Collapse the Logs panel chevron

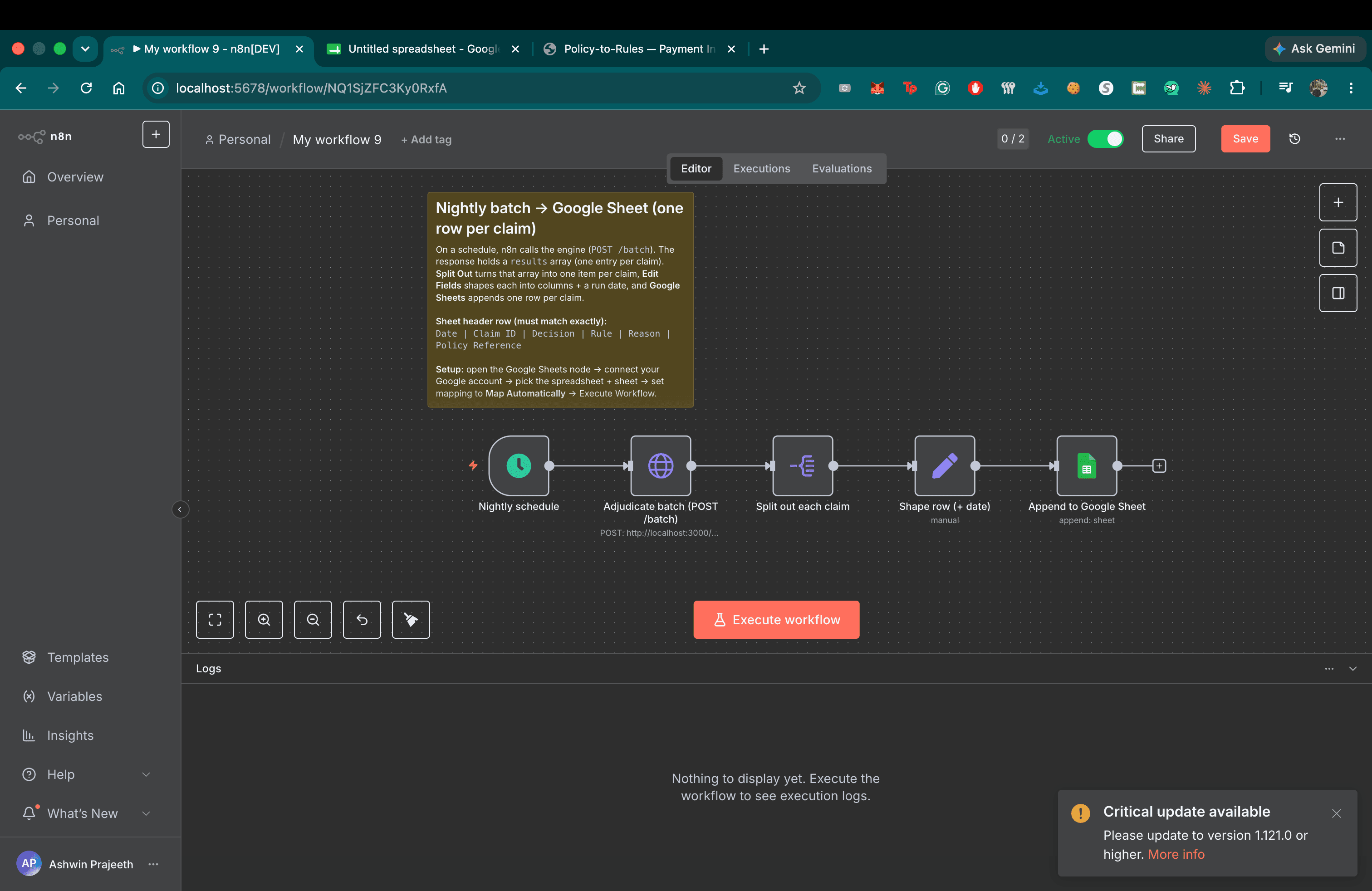pos(1352,669)
